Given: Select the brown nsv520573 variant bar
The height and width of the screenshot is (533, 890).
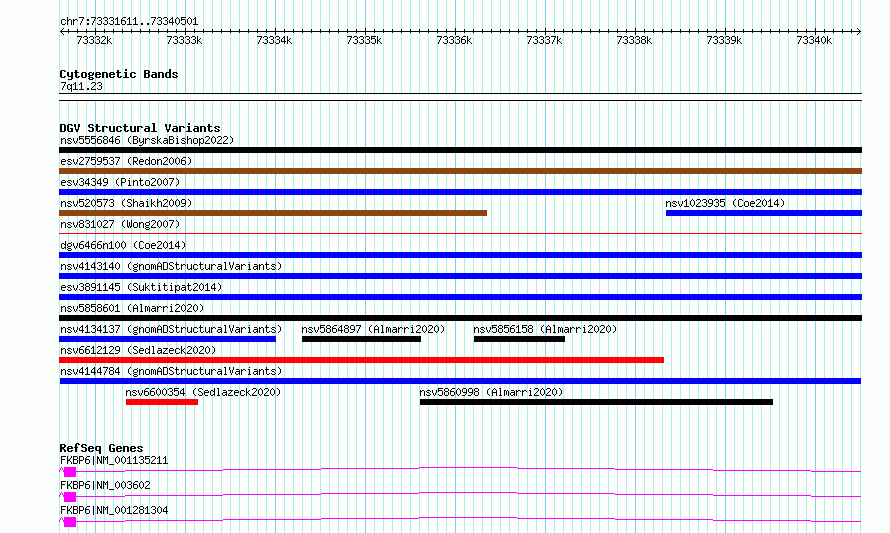Looking at the screenshot, I should 273,213.
